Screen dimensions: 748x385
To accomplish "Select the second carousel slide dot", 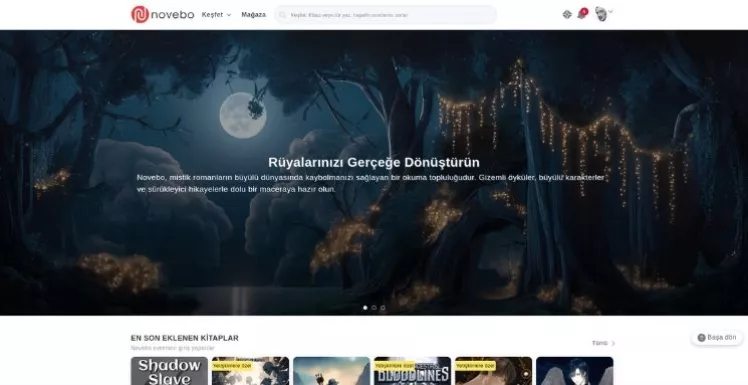I will [374, 308].
